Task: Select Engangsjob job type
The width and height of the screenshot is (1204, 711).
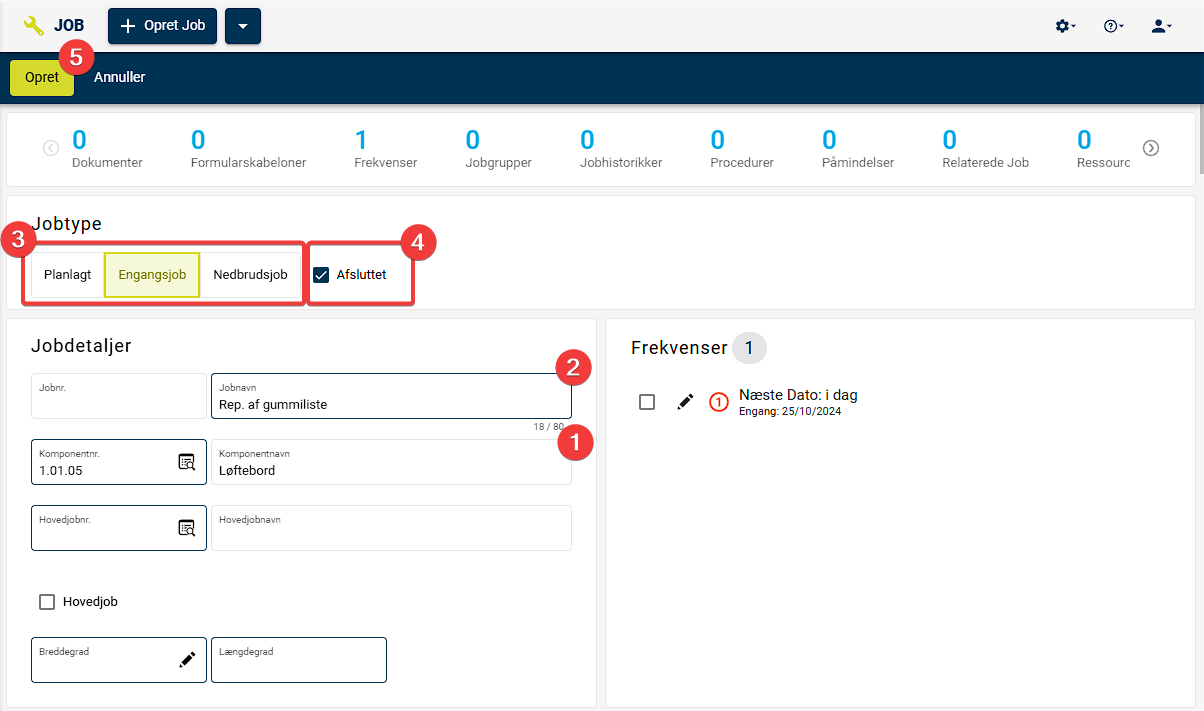Action: [x=152, y=275]
